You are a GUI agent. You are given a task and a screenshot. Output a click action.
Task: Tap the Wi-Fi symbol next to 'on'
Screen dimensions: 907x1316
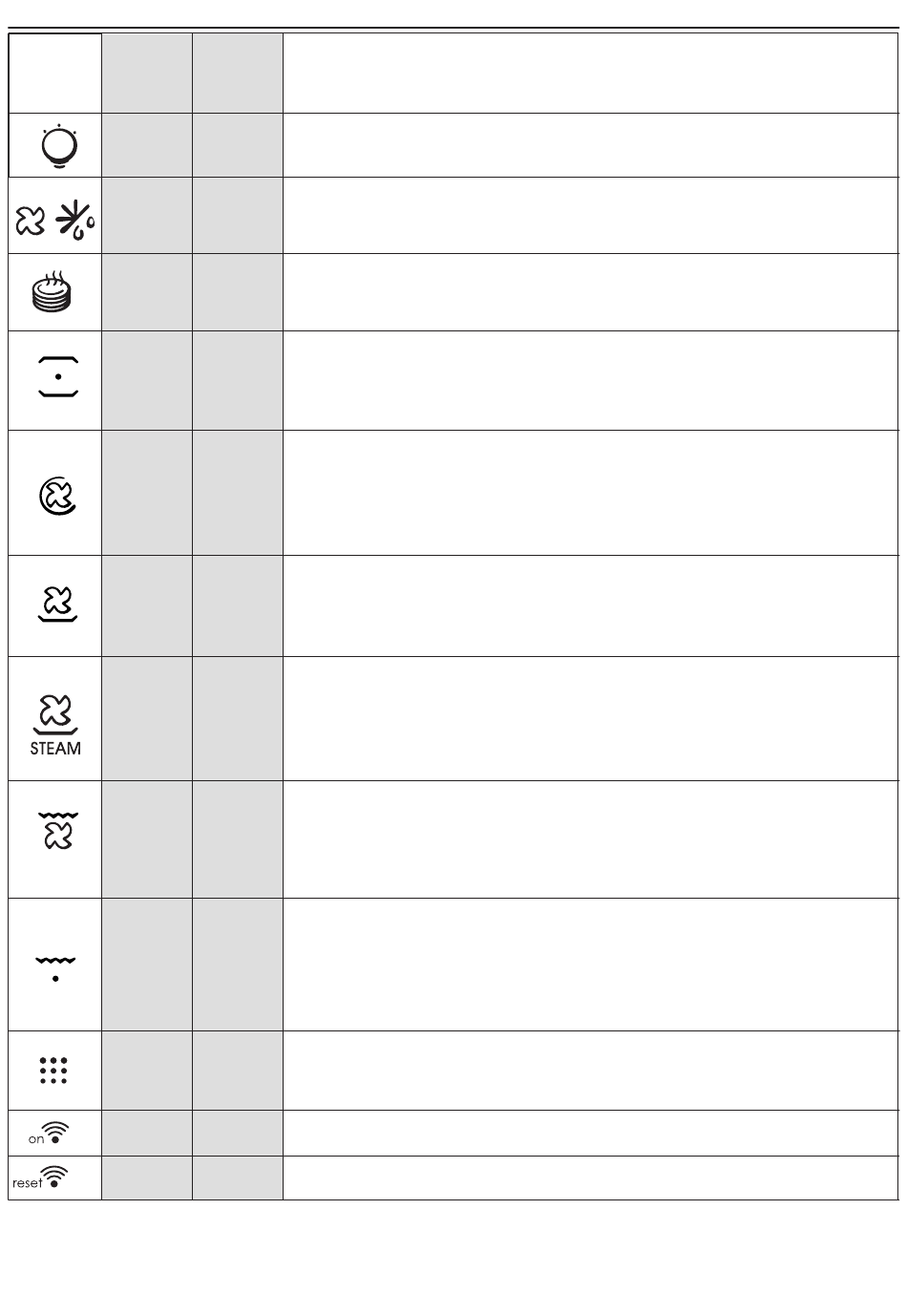point(57,1134)
